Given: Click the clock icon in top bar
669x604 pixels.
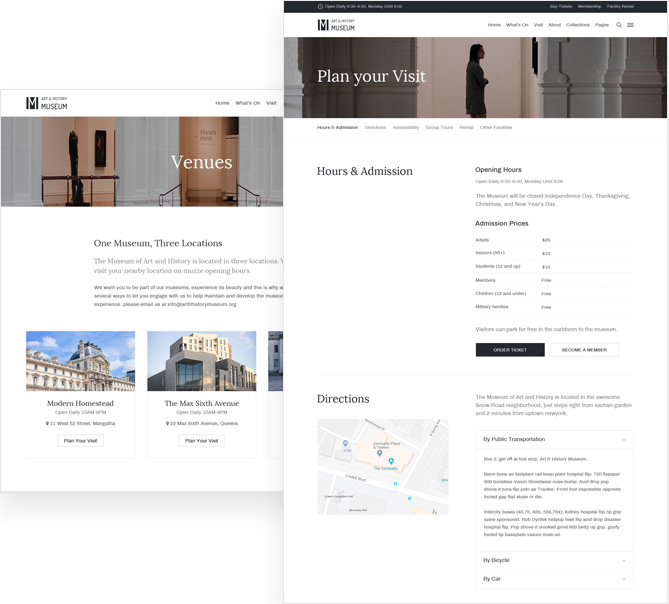Looking at the screenshot, I should pyautogui.click(x=320, y=6).
